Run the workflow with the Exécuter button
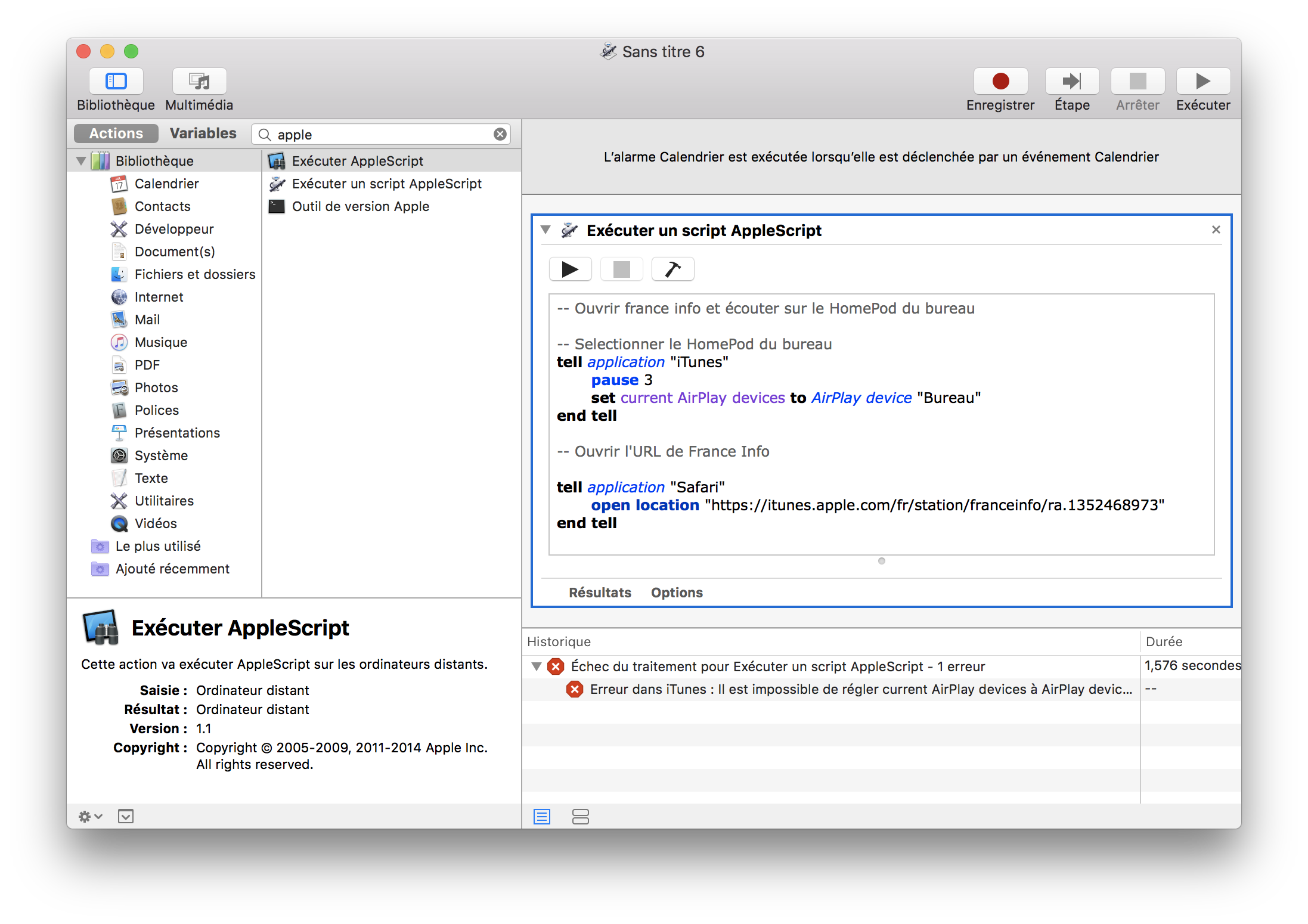The height and width of the screenshot is (924, 1308). [x=1202, y=82]
